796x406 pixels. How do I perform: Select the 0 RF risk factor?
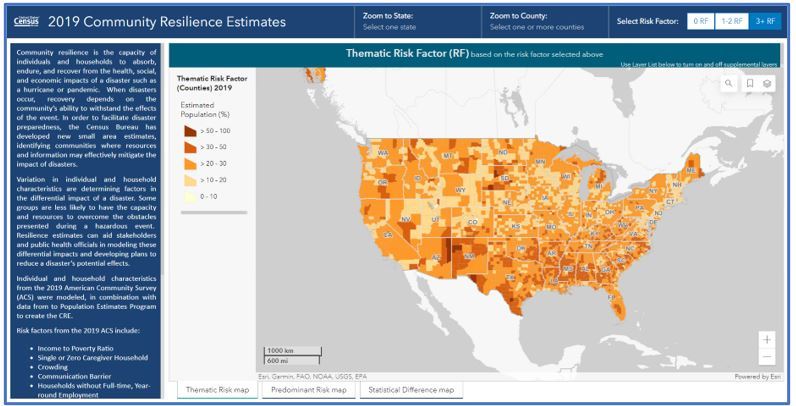(x=699, y=21)
